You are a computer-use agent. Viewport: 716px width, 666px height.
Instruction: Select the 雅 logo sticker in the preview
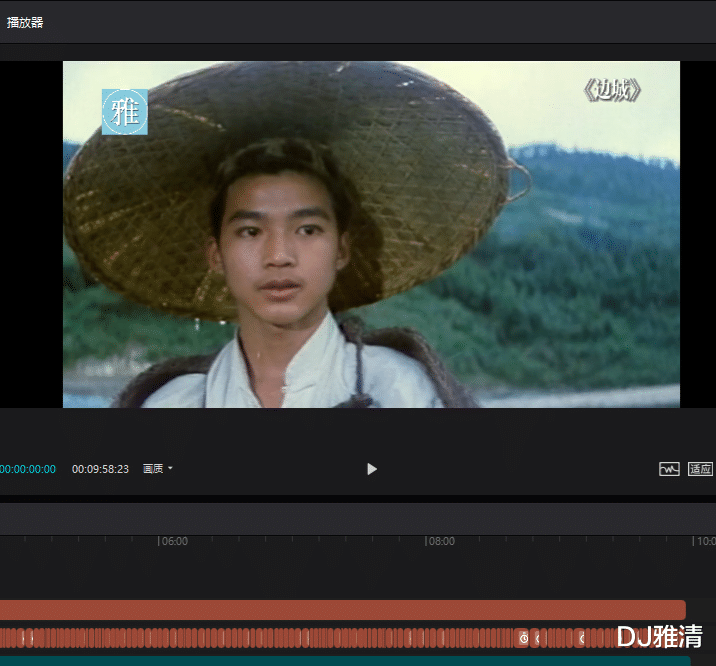(125, 112)
